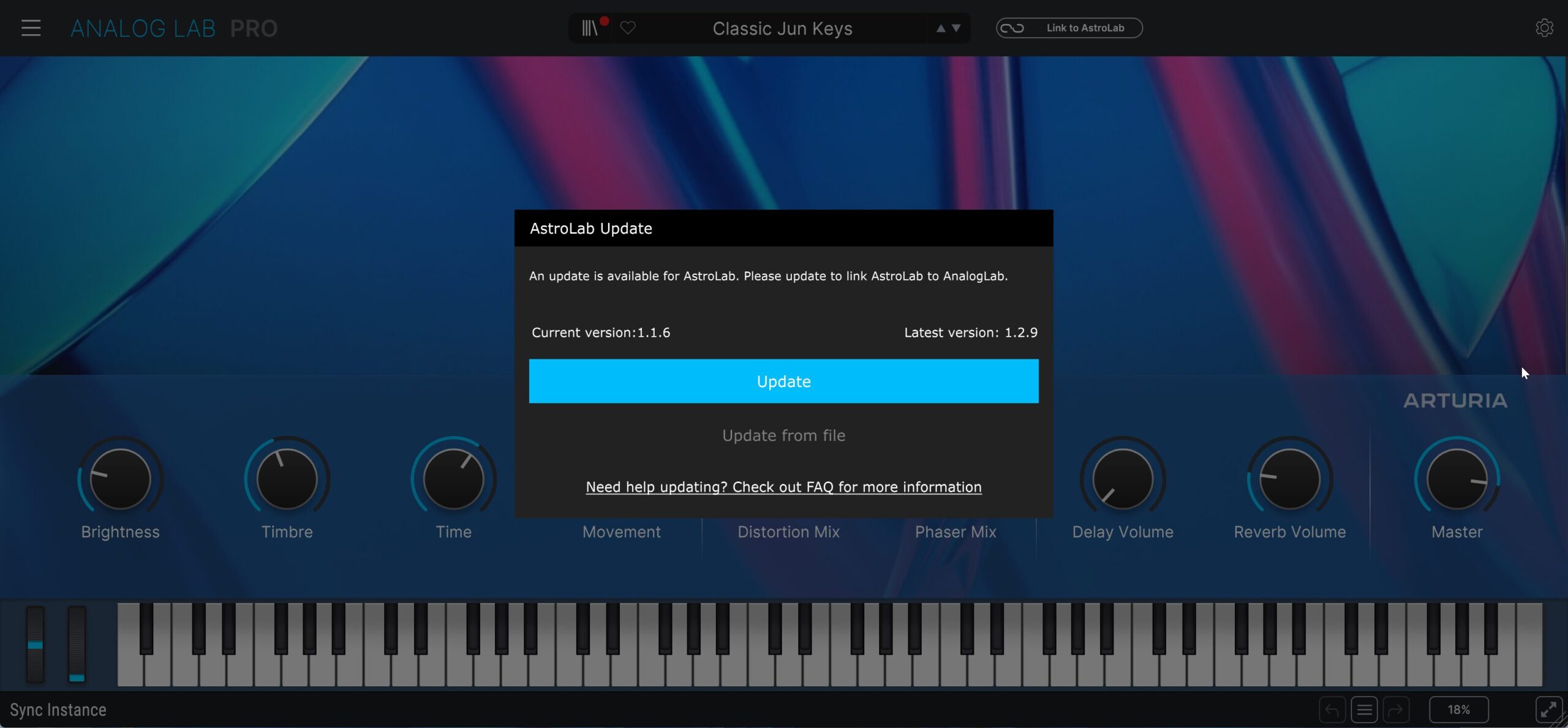Screen dimensions: 1568x728
Task: Click the redo arrow icon
Action: (x=1396, y=710)
